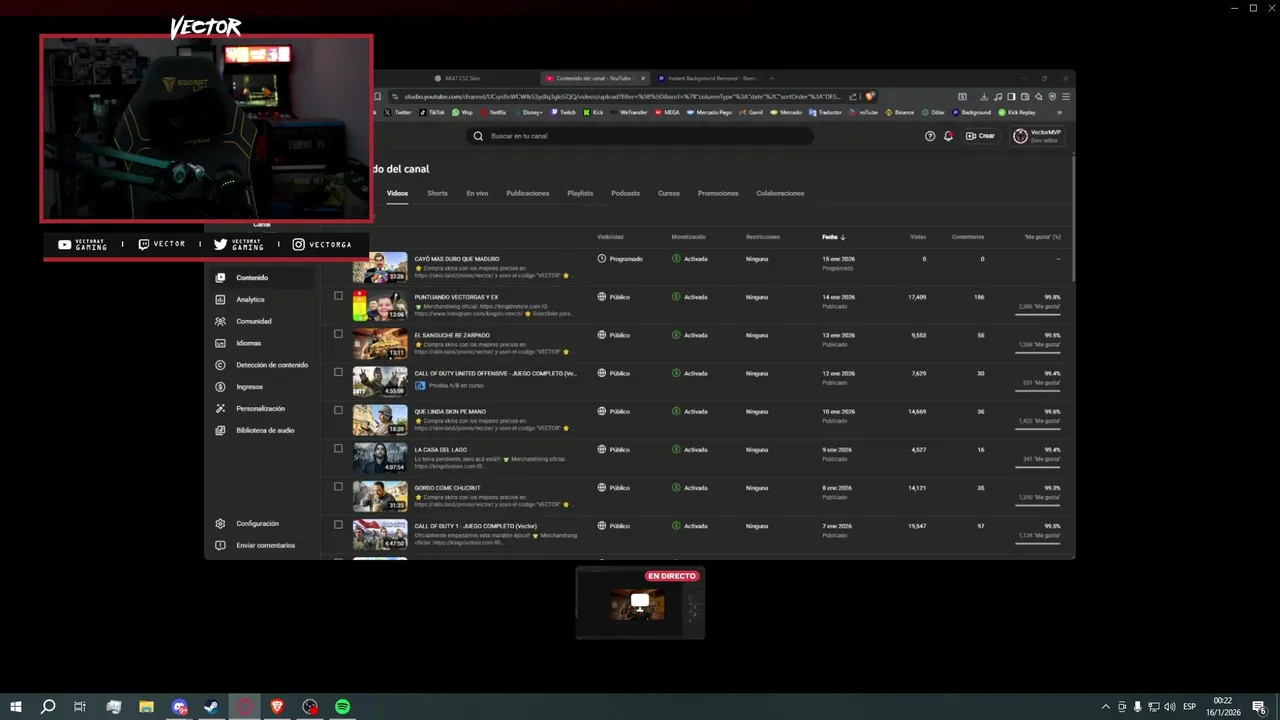This screenshot has width=1280, height=720.
Task: Click the Crear button
Action: click(980, 136)
